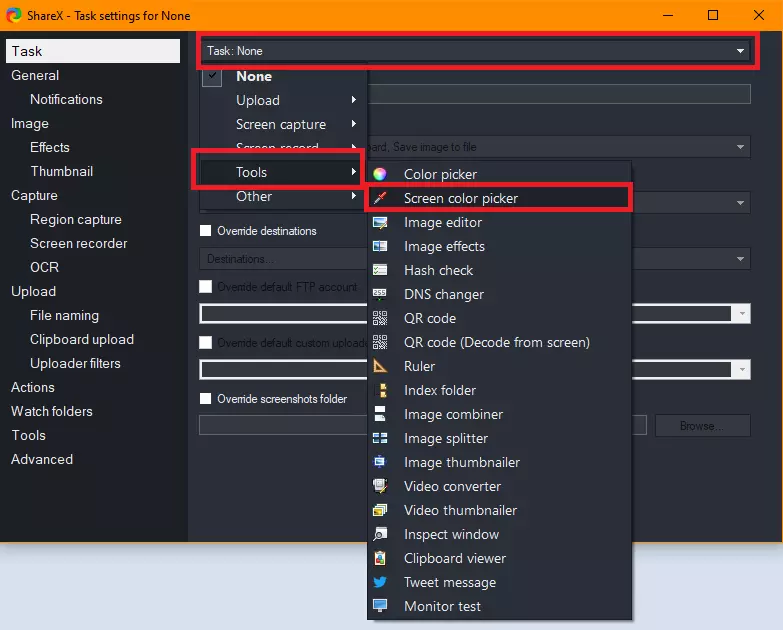
Task: Click the Image editor icon
Action: click(x=380, y=222)
